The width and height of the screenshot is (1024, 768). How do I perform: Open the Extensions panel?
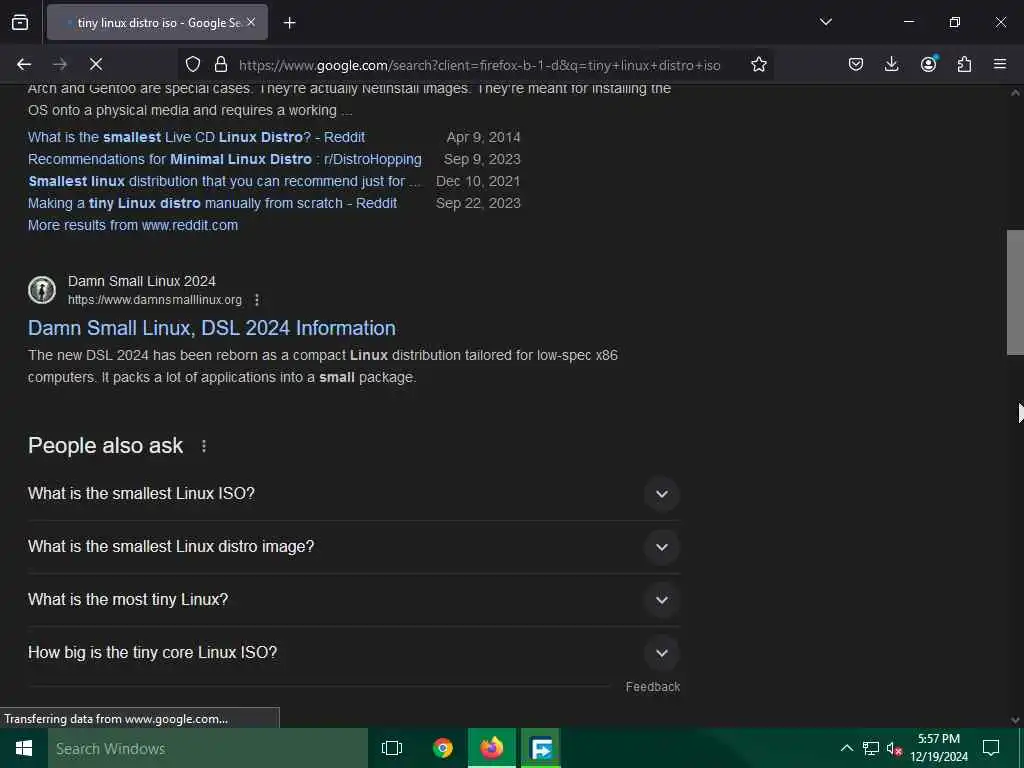pyautogui.click(x=964, y=64)
